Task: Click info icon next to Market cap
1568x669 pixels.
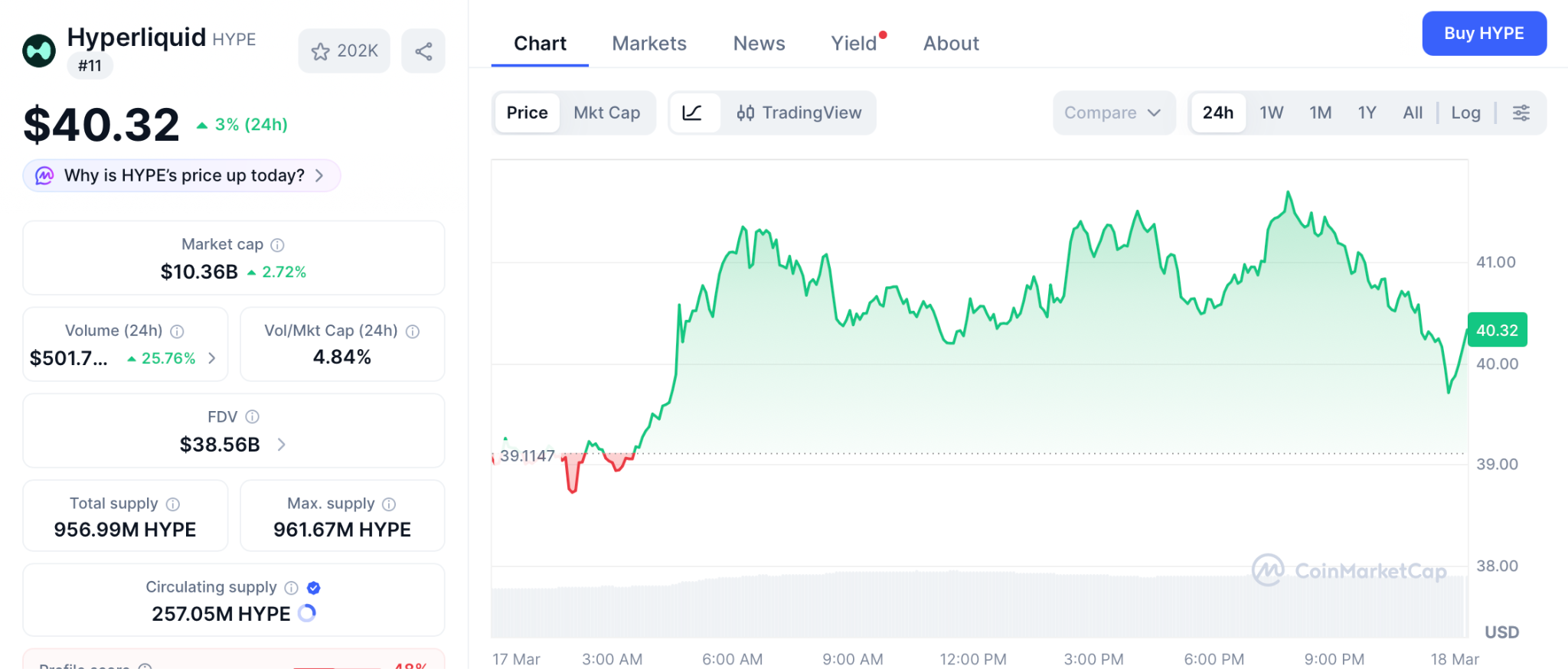Action: click(x=278, y=245)
